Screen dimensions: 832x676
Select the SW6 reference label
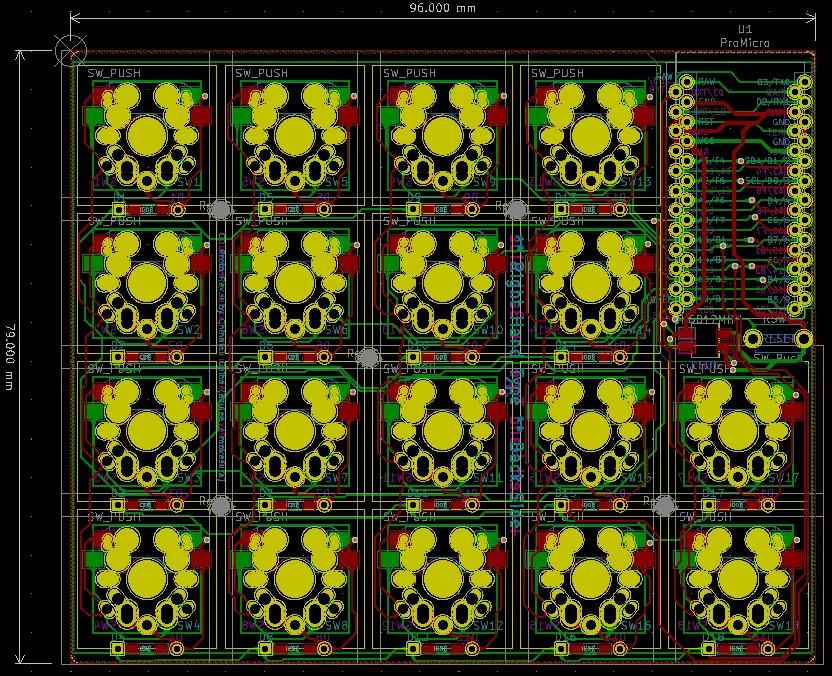(337, 330)
